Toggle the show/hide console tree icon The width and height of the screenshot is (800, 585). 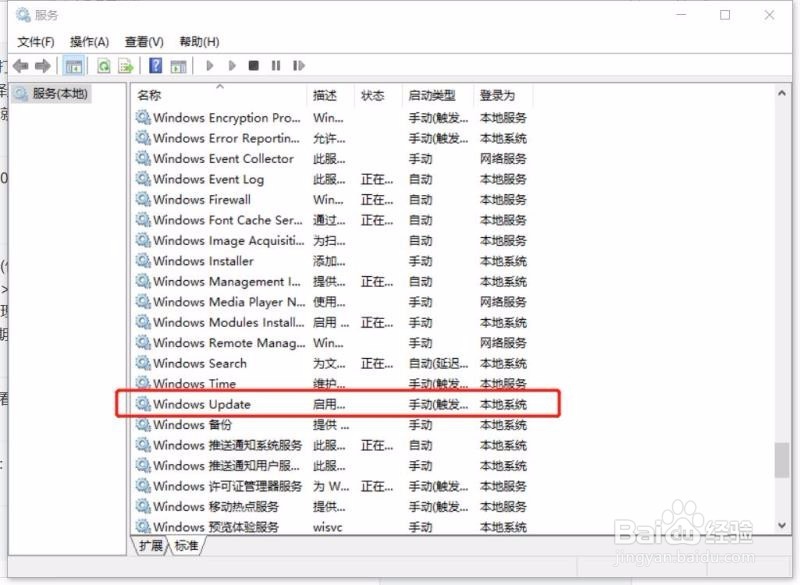[73, 66]
